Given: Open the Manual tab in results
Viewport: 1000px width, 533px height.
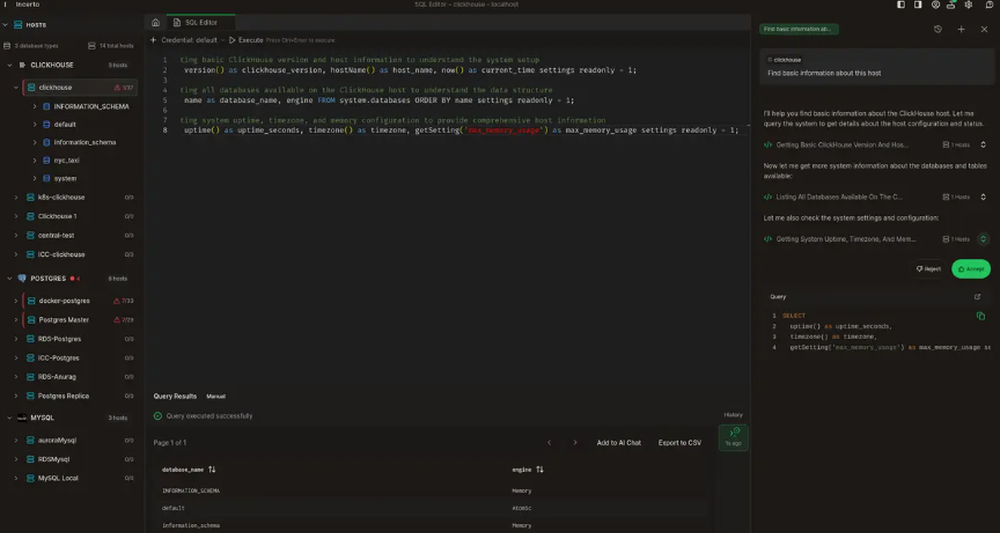Looking at the screenshot, I should click(216, 396).
